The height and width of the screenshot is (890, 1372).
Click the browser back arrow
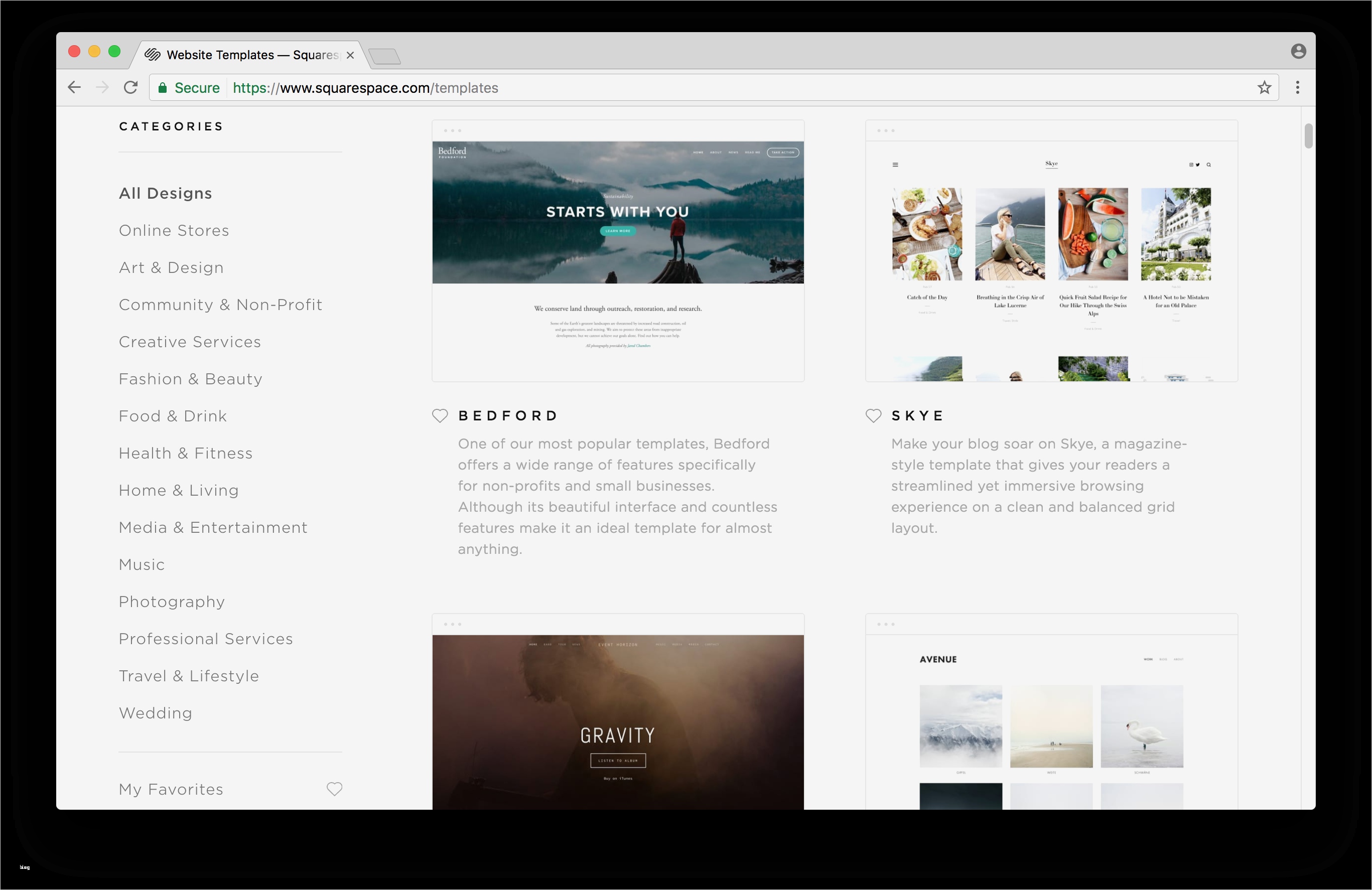(x=74, y=88)
